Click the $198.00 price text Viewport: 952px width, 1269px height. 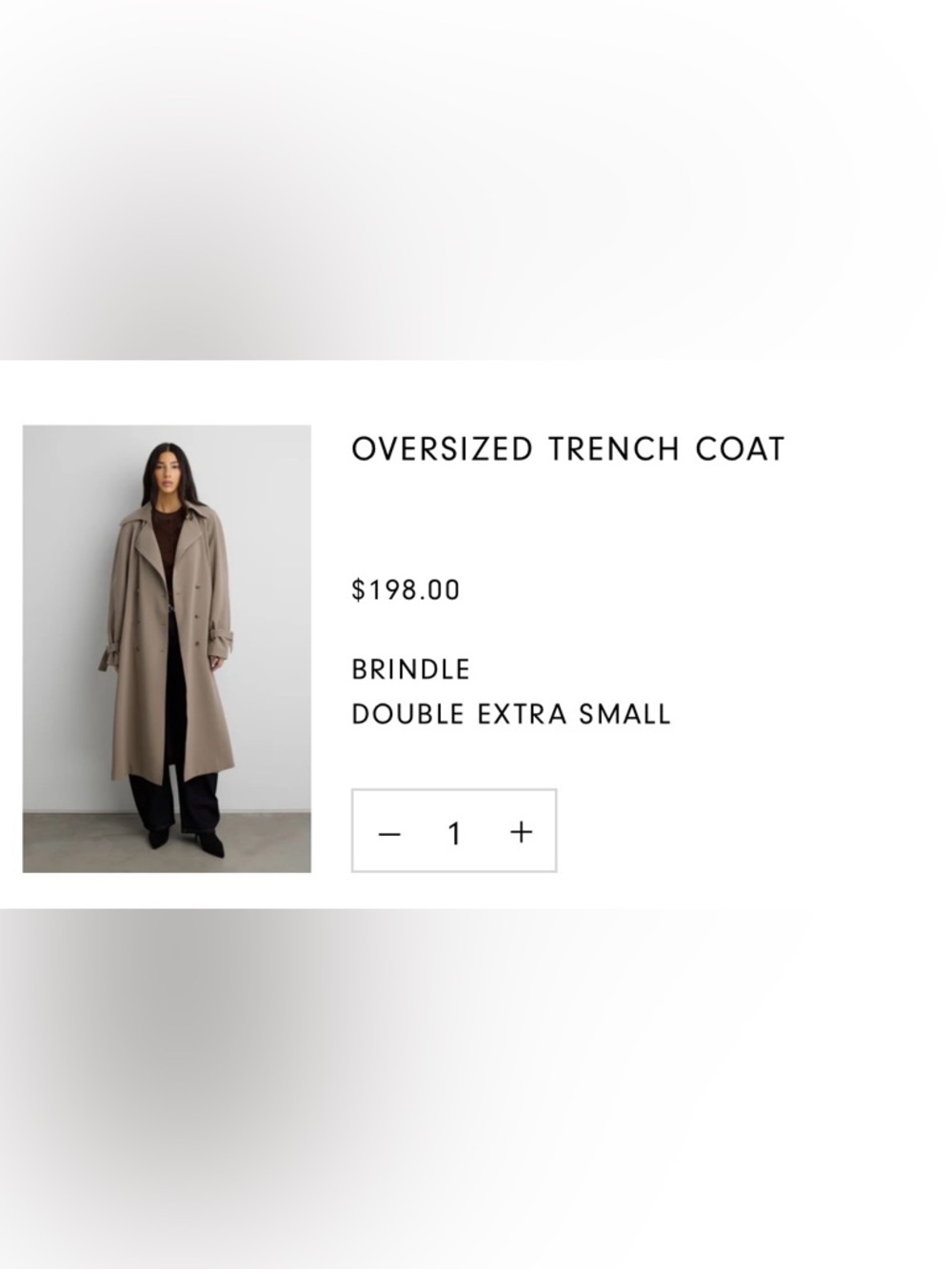[404, 589]
